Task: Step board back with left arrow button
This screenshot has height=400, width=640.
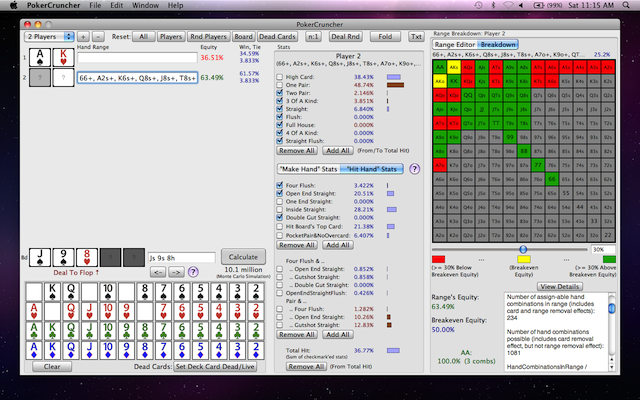Action: (x=159, y=272)
